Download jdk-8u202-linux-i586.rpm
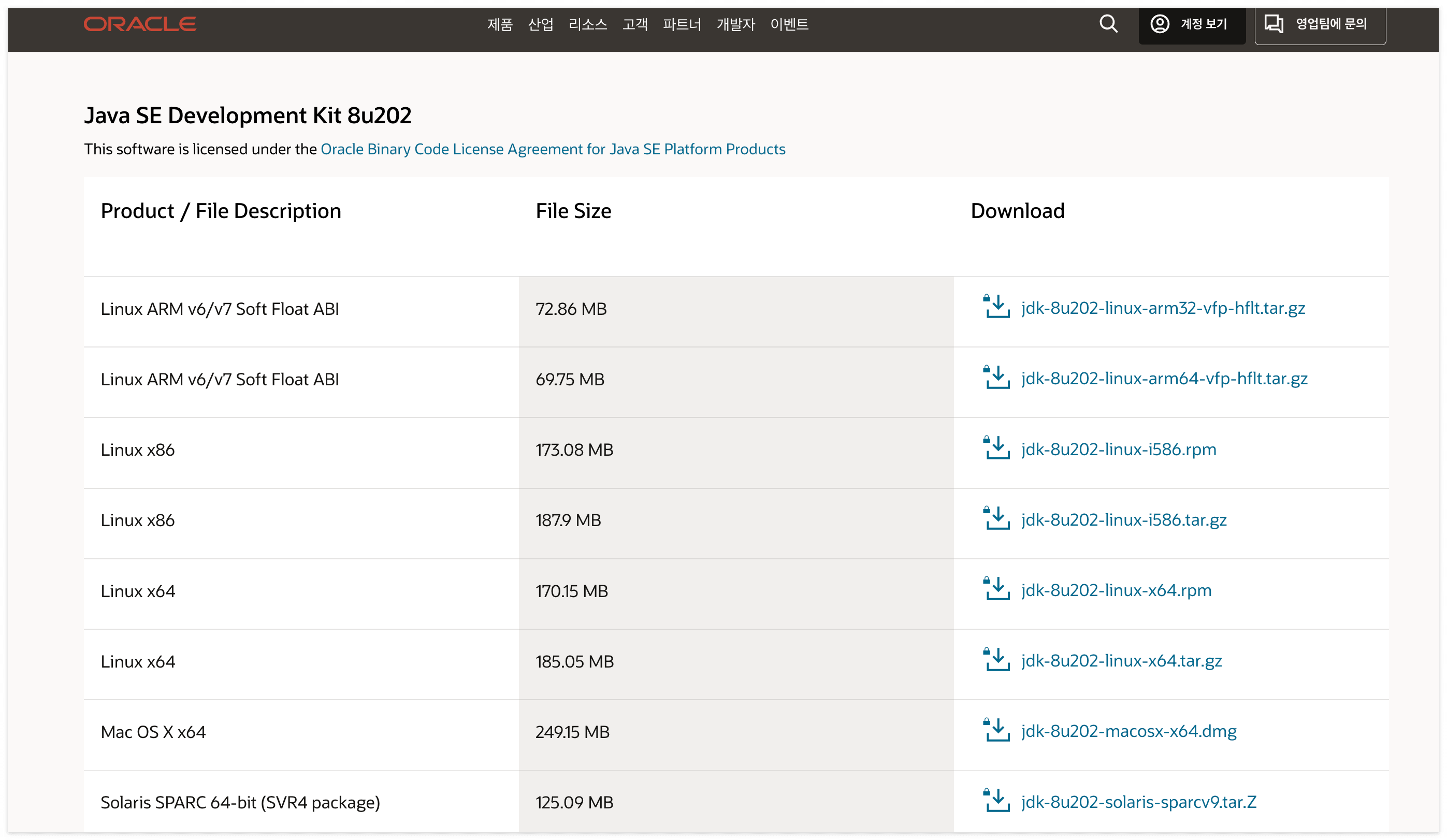 [1119, 450]
